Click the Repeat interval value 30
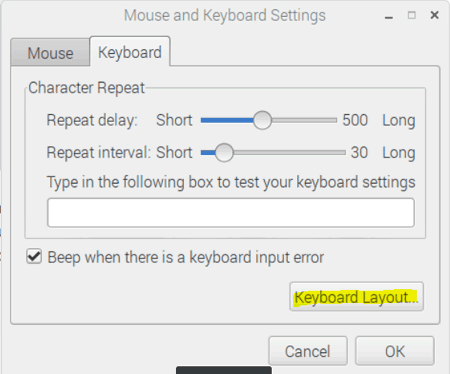The width and height of the screenshot is (450, 374). click(359, 153)
